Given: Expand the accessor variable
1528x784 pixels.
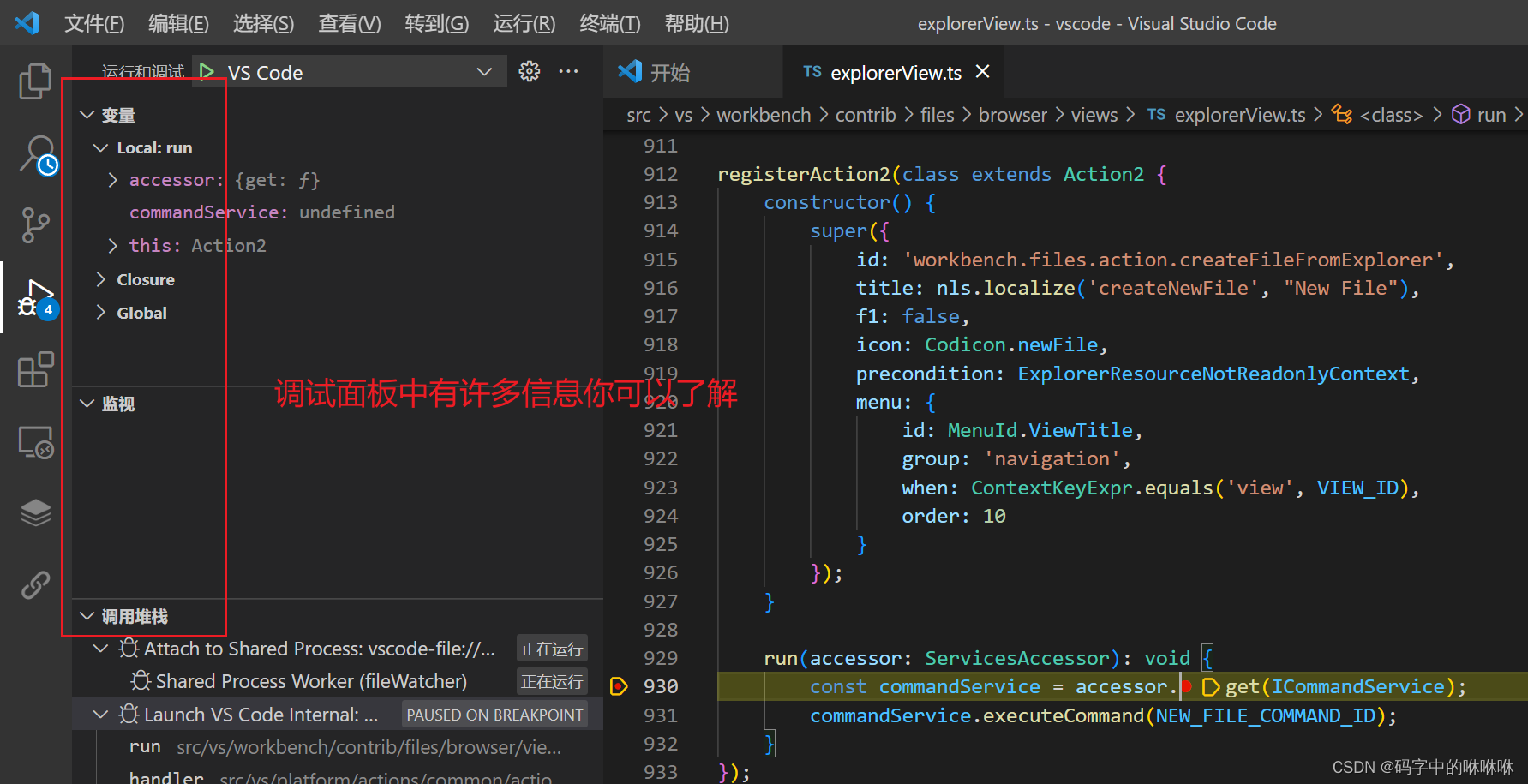Looking at the screenshot, I should point(112,179).
